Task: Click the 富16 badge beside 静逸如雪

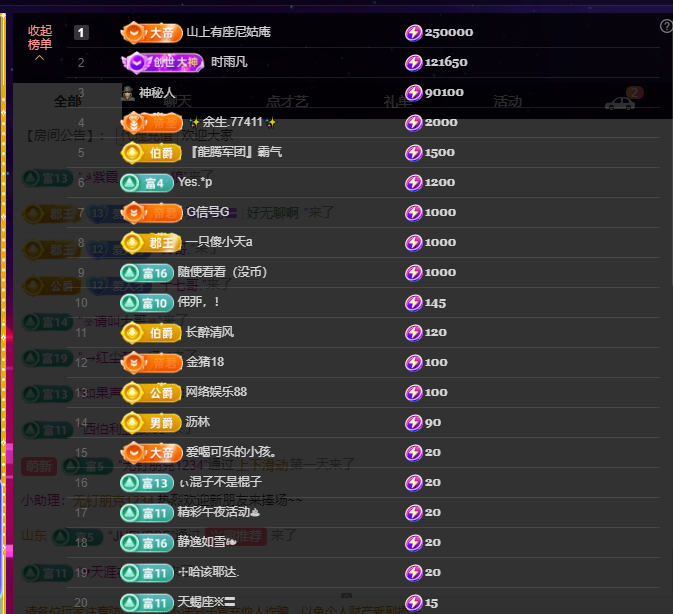Action: [x=147, y=543]
